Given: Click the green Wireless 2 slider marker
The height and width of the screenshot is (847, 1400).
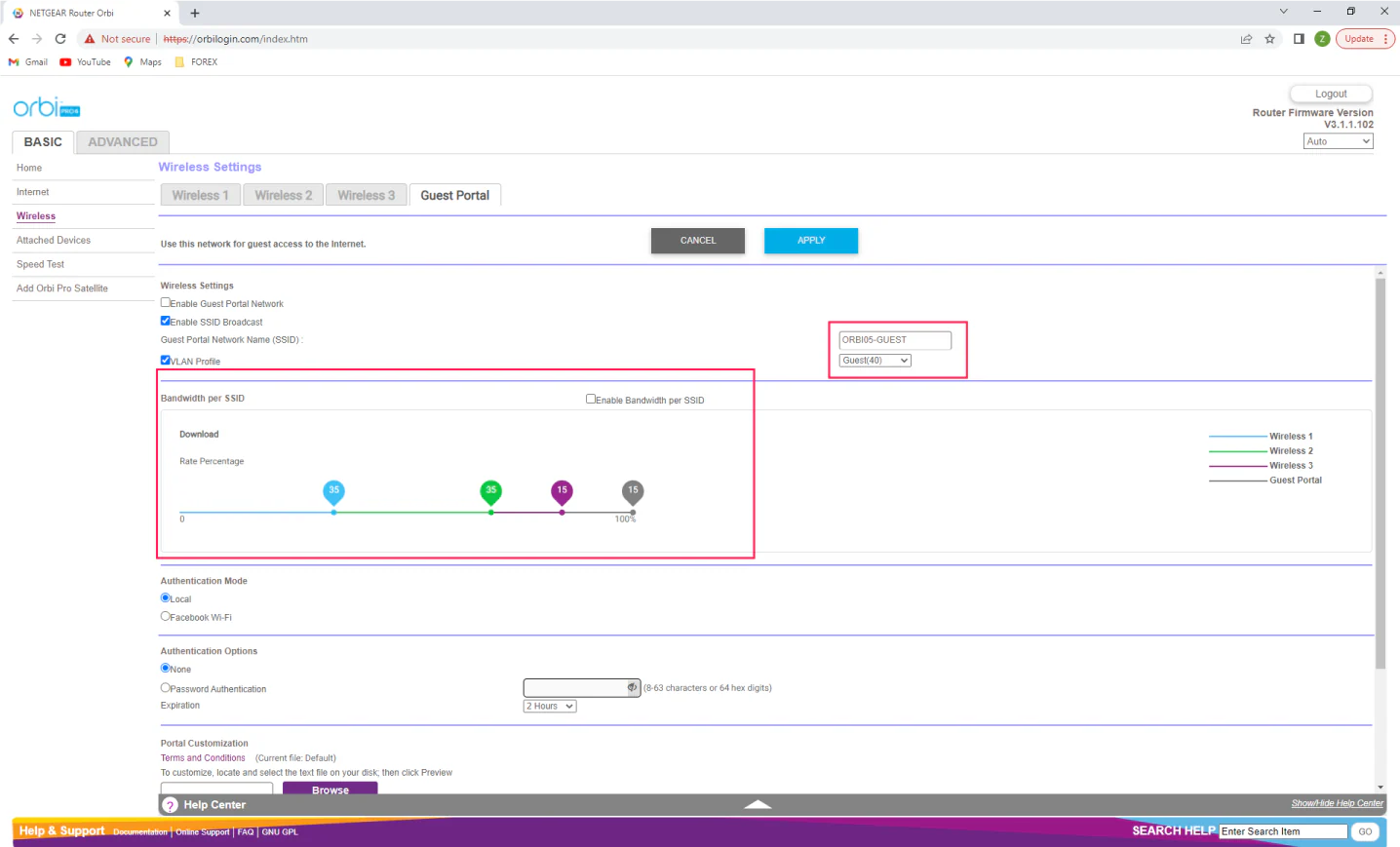Looking at the screenshot, I should tap(490, 491).
